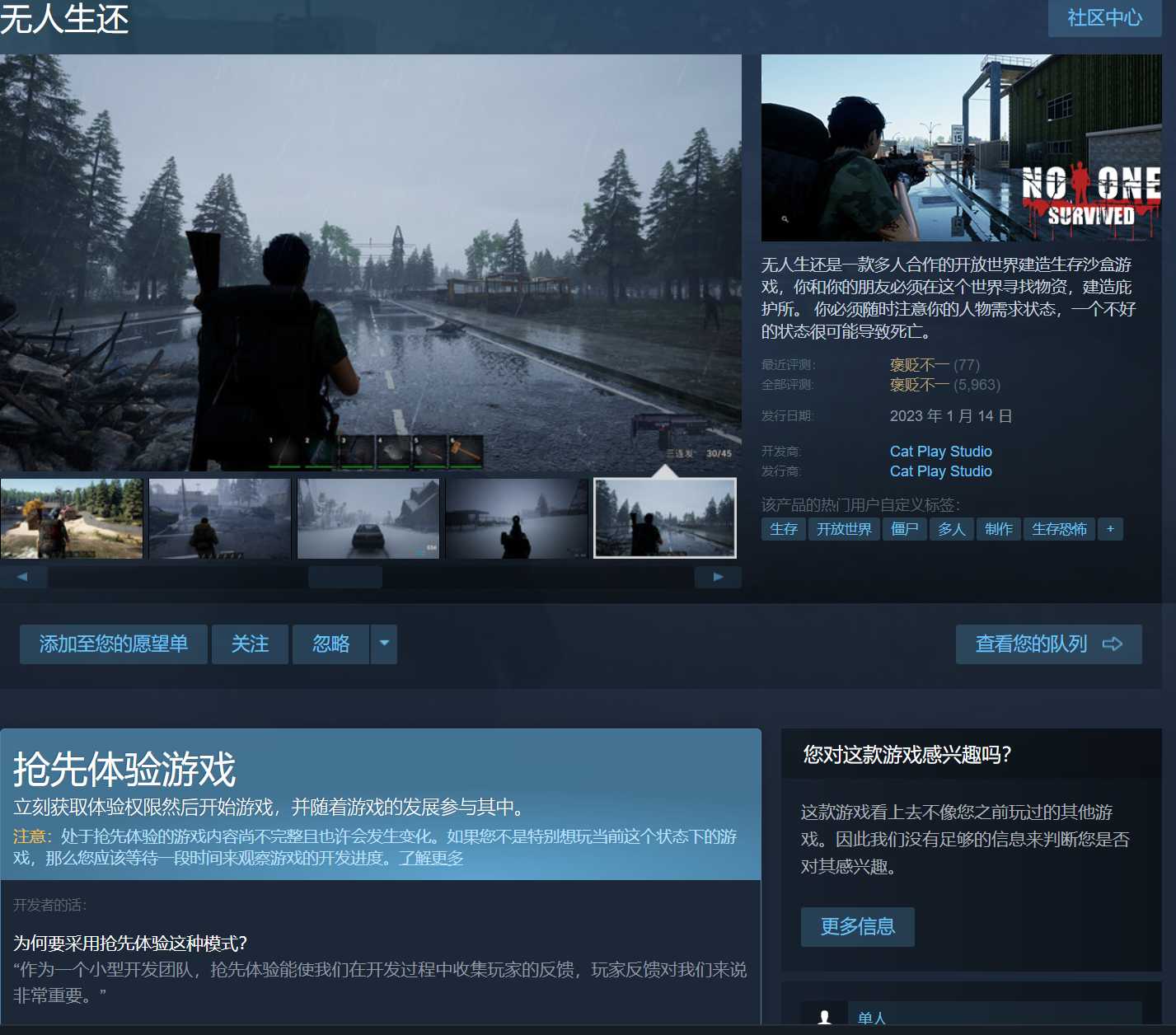The height and width of the screenshot is (1035, 1176).
Task: Click the right arrow of thumbnail strip
Action: [x=718, y=577]
